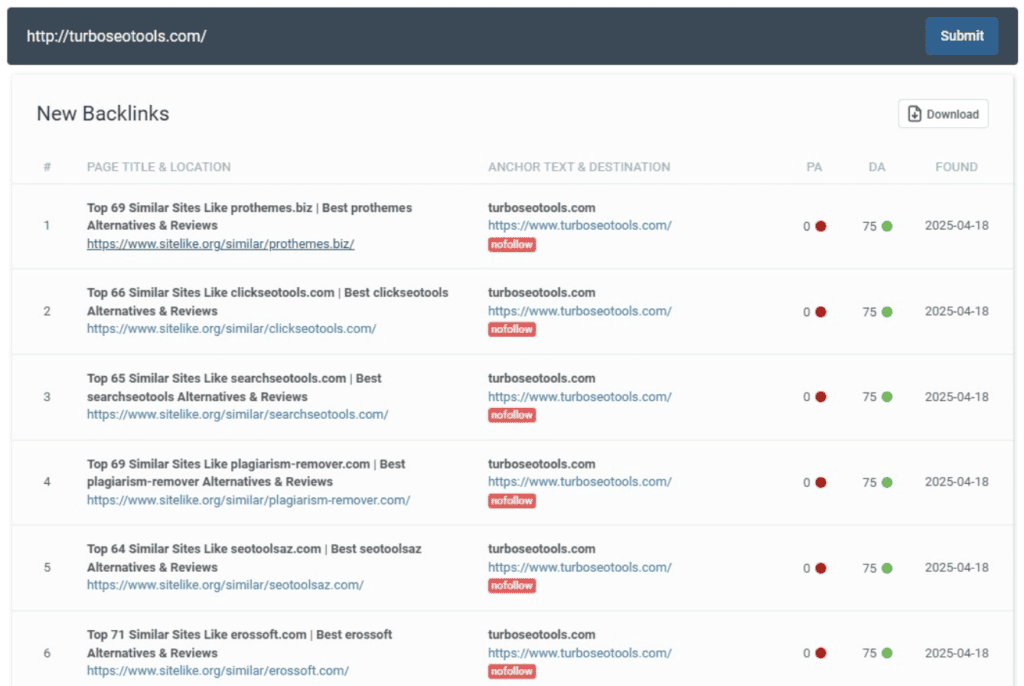Open the sitelike.org prothemes.biz link

220,243
